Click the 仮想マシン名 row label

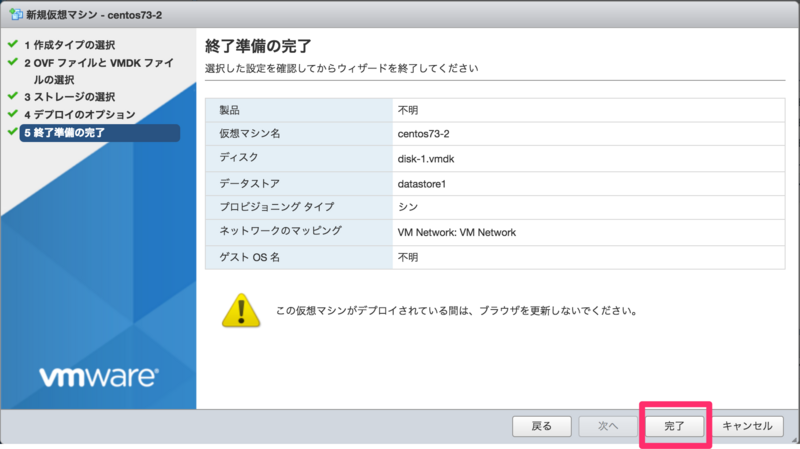click(x=250, y=134)
